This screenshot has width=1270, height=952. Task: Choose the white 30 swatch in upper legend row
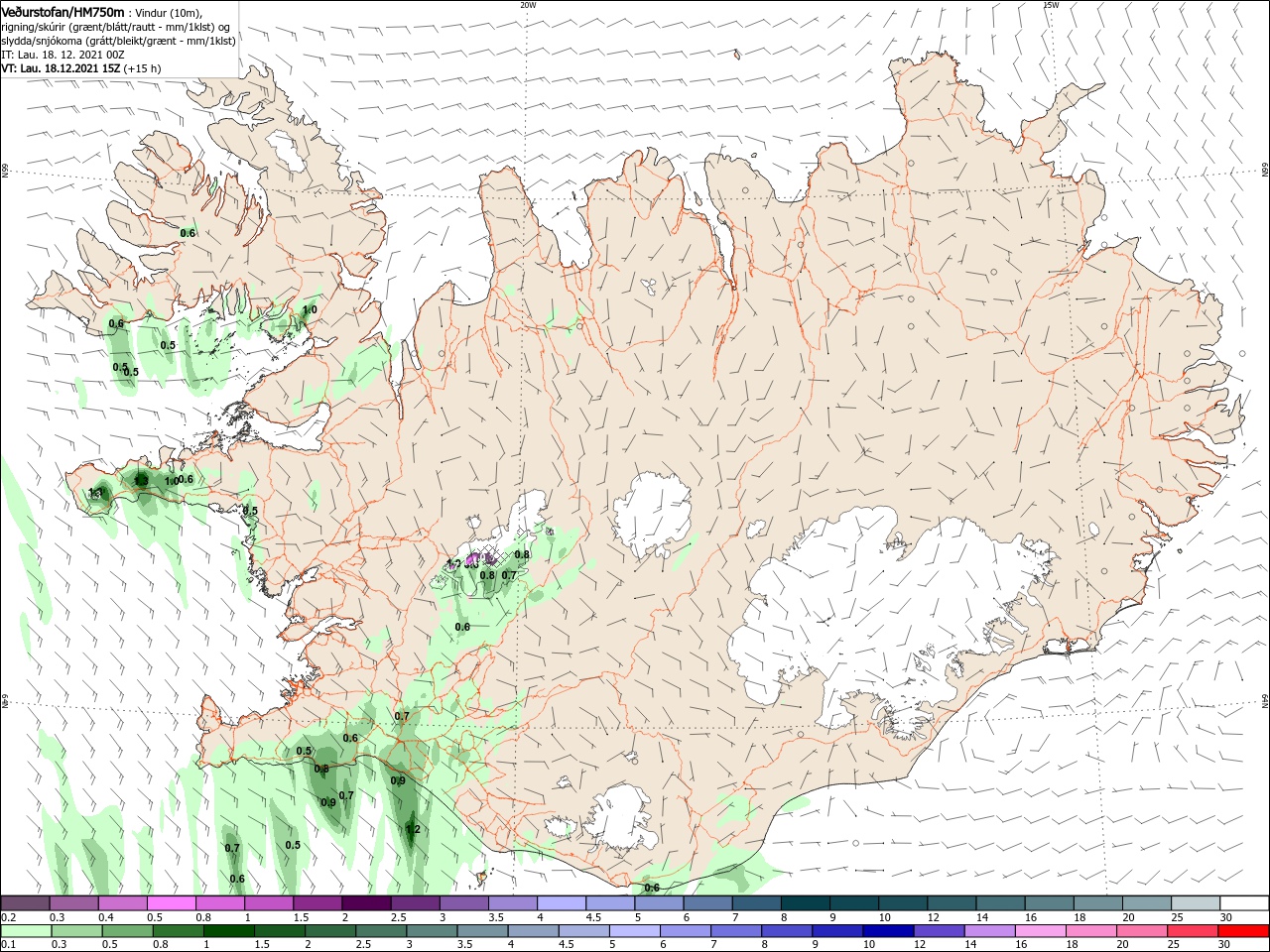pyautogui.click(x=1243, y=903)
